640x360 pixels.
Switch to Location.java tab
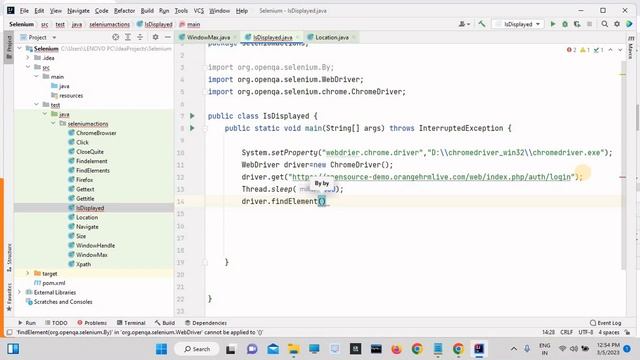tap(332, 37)
